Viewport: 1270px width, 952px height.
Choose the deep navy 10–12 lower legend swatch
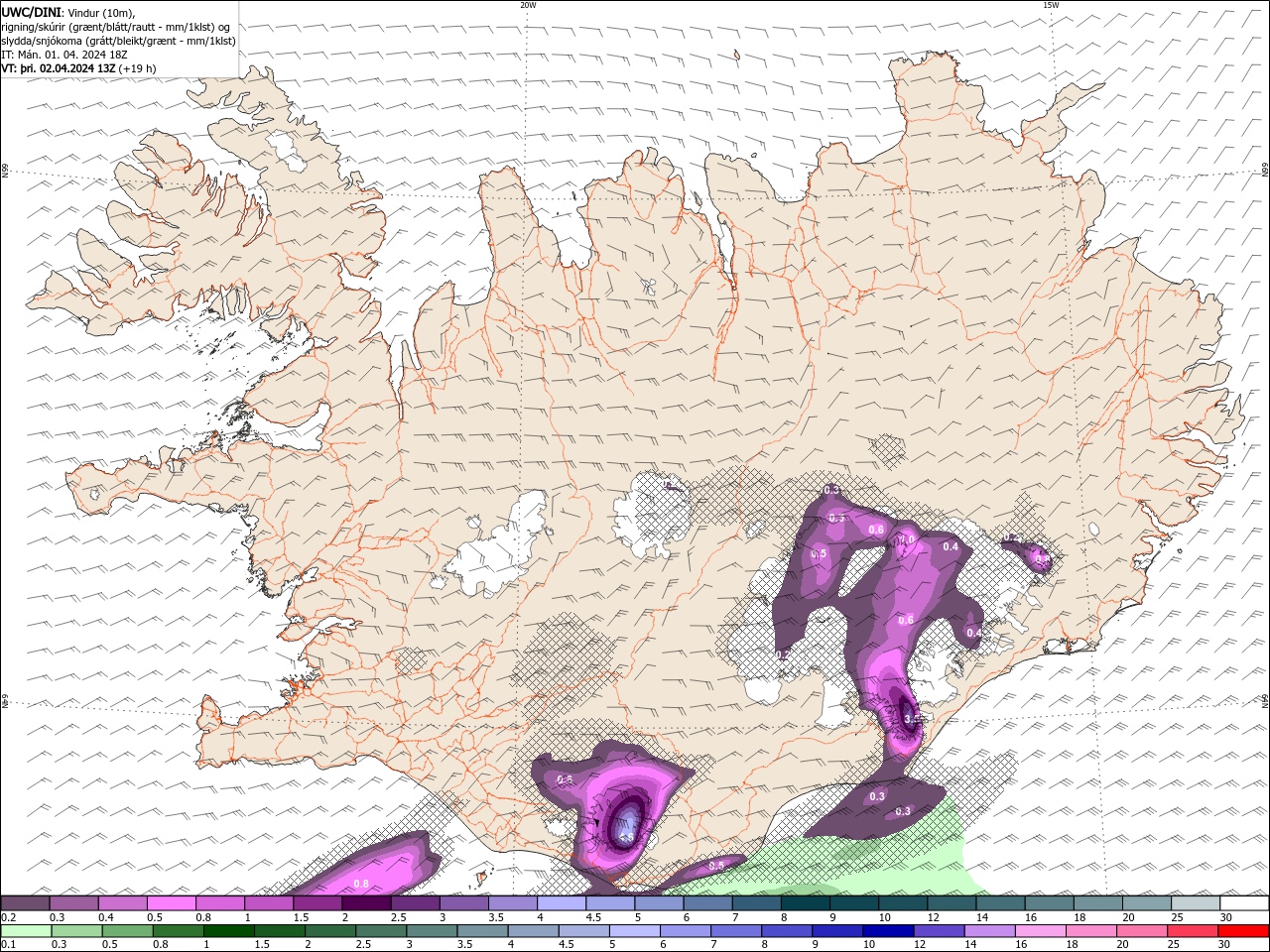(887, 931)
